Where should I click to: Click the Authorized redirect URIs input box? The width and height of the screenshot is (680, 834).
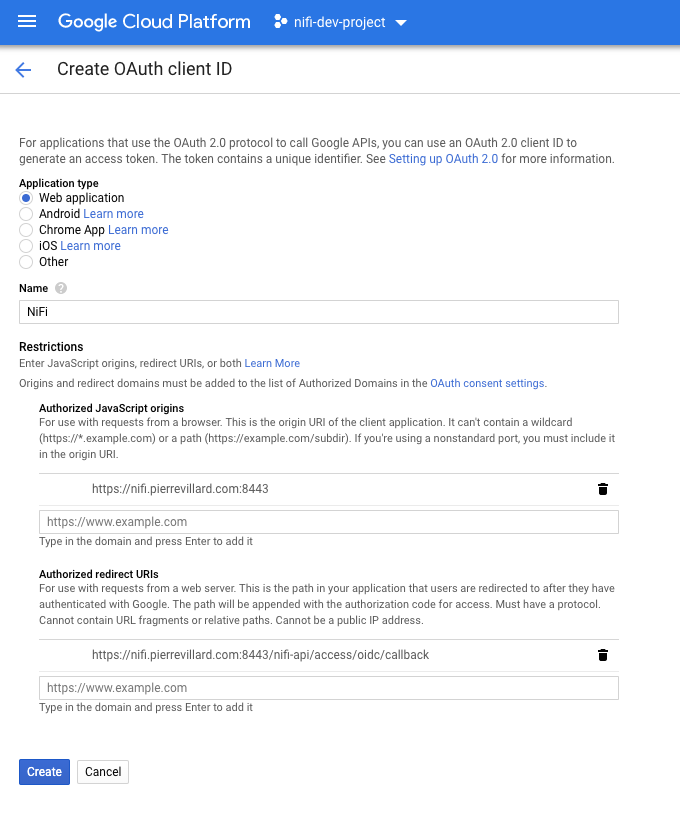(x=328, y=688)
